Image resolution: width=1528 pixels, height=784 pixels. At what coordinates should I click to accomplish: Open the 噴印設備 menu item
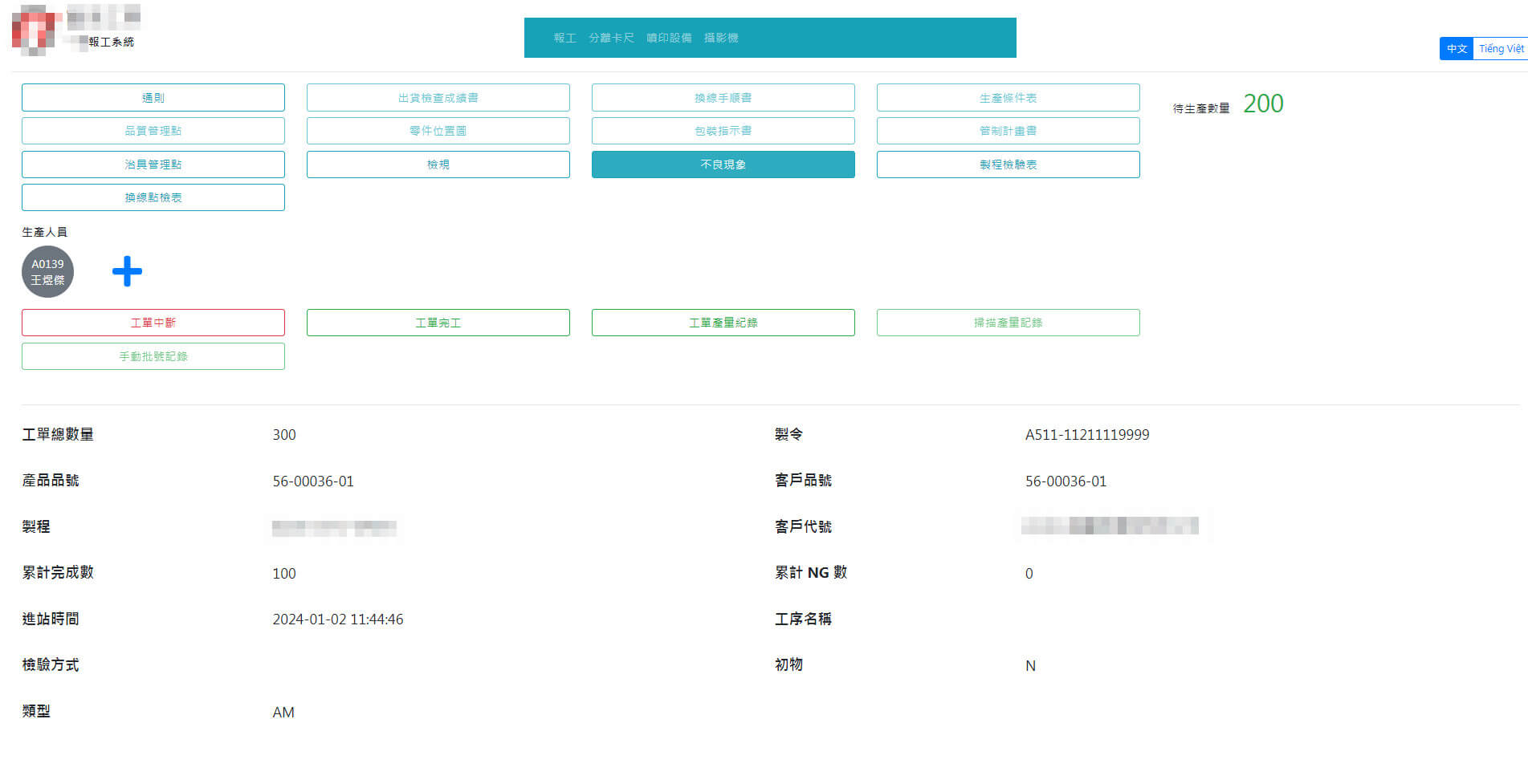click(671, 37)
